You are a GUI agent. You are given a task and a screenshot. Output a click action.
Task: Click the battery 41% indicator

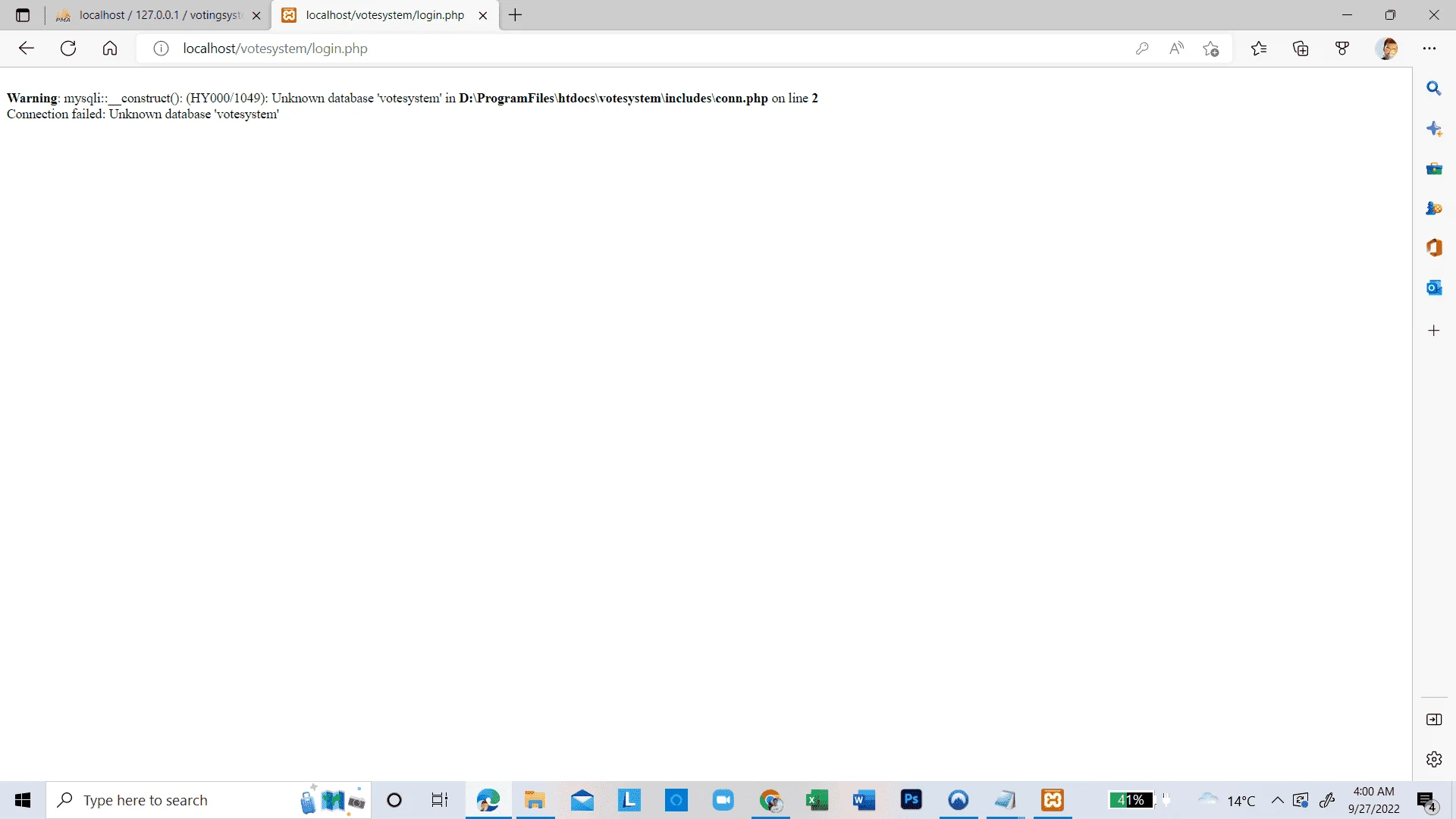pos(1131,800)
